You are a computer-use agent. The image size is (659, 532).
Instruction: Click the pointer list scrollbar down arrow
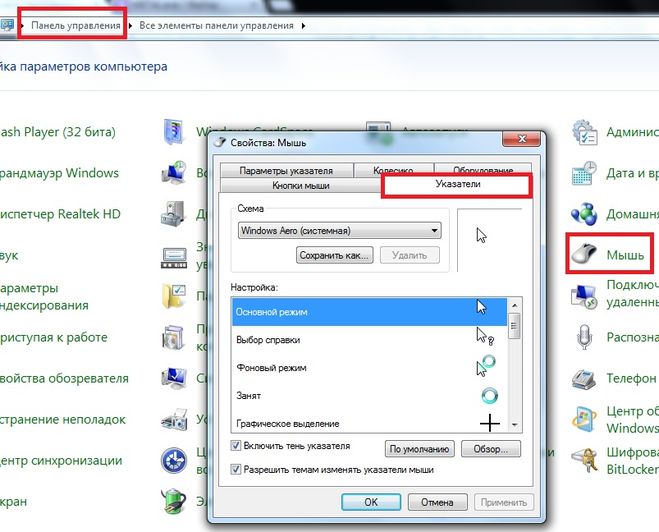point(514,424)
